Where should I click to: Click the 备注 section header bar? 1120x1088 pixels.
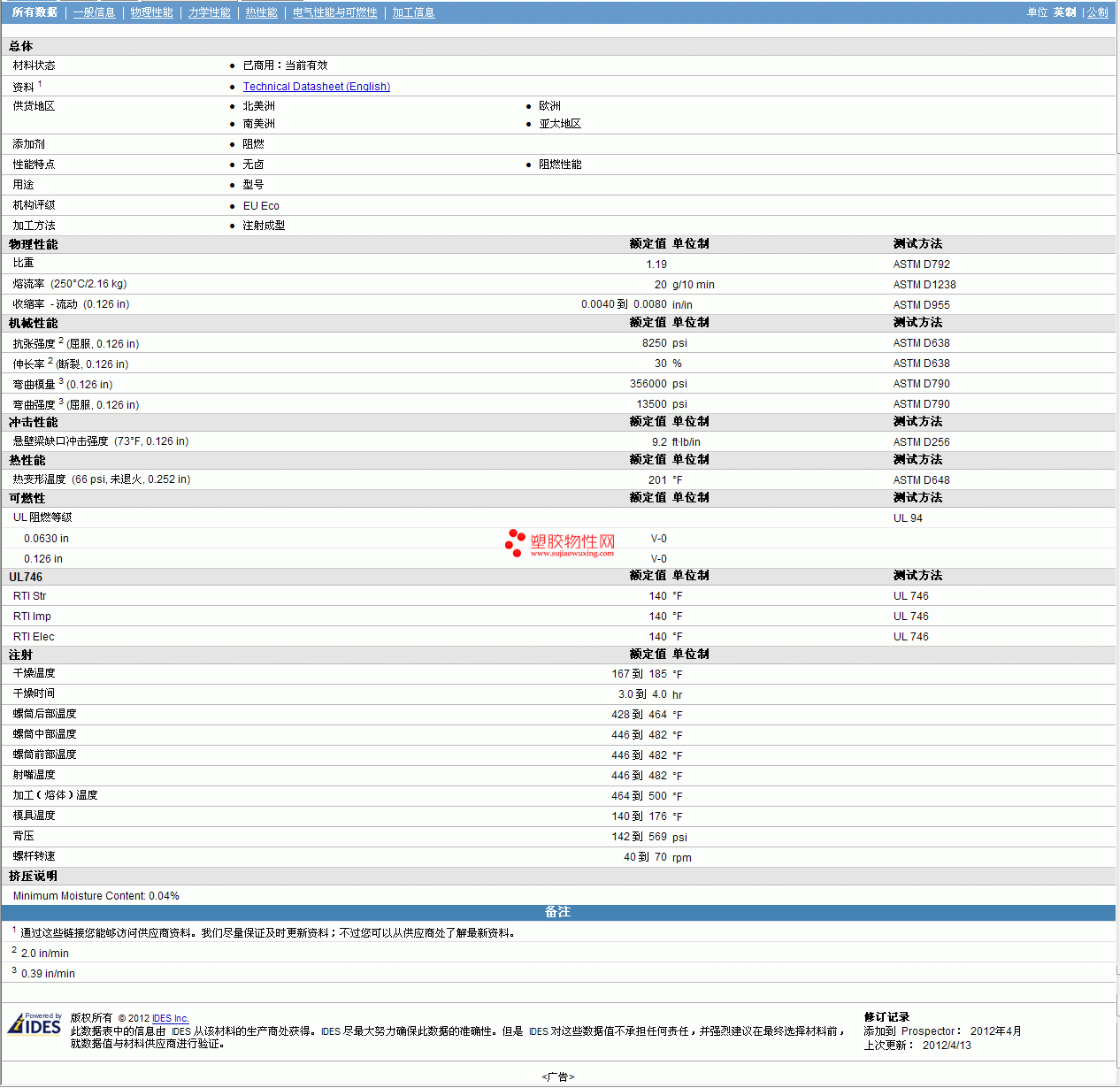click(x=557, y=912)
